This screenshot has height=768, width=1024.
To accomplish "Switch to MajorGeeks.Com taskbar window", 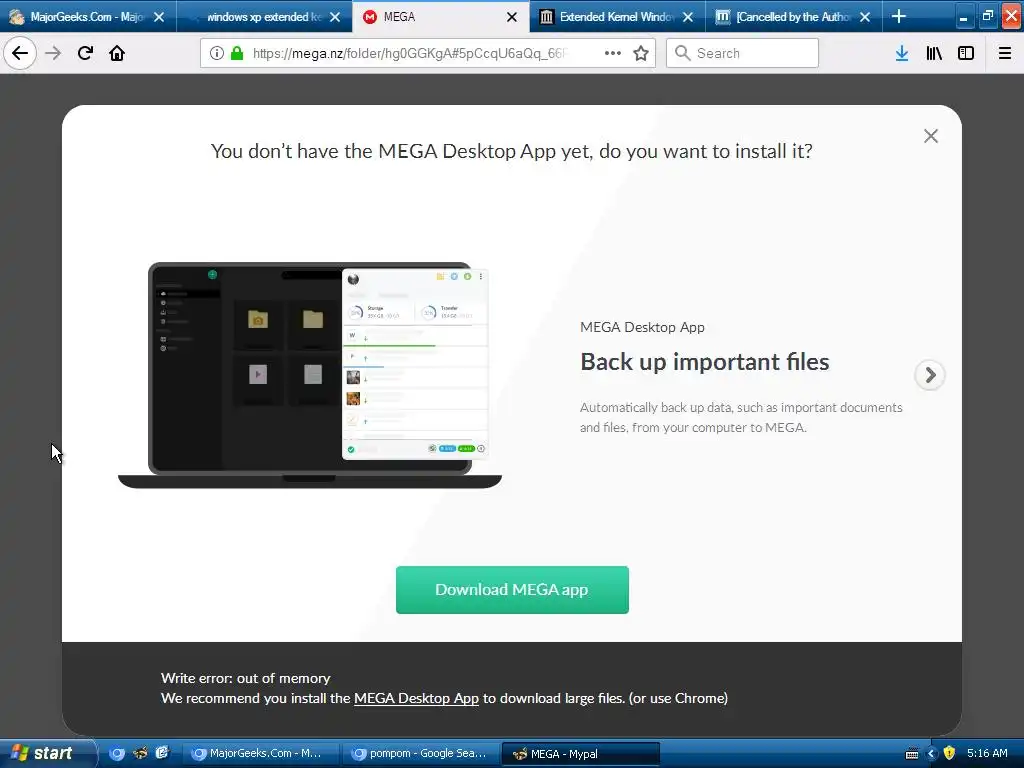I will pos(260,753).
